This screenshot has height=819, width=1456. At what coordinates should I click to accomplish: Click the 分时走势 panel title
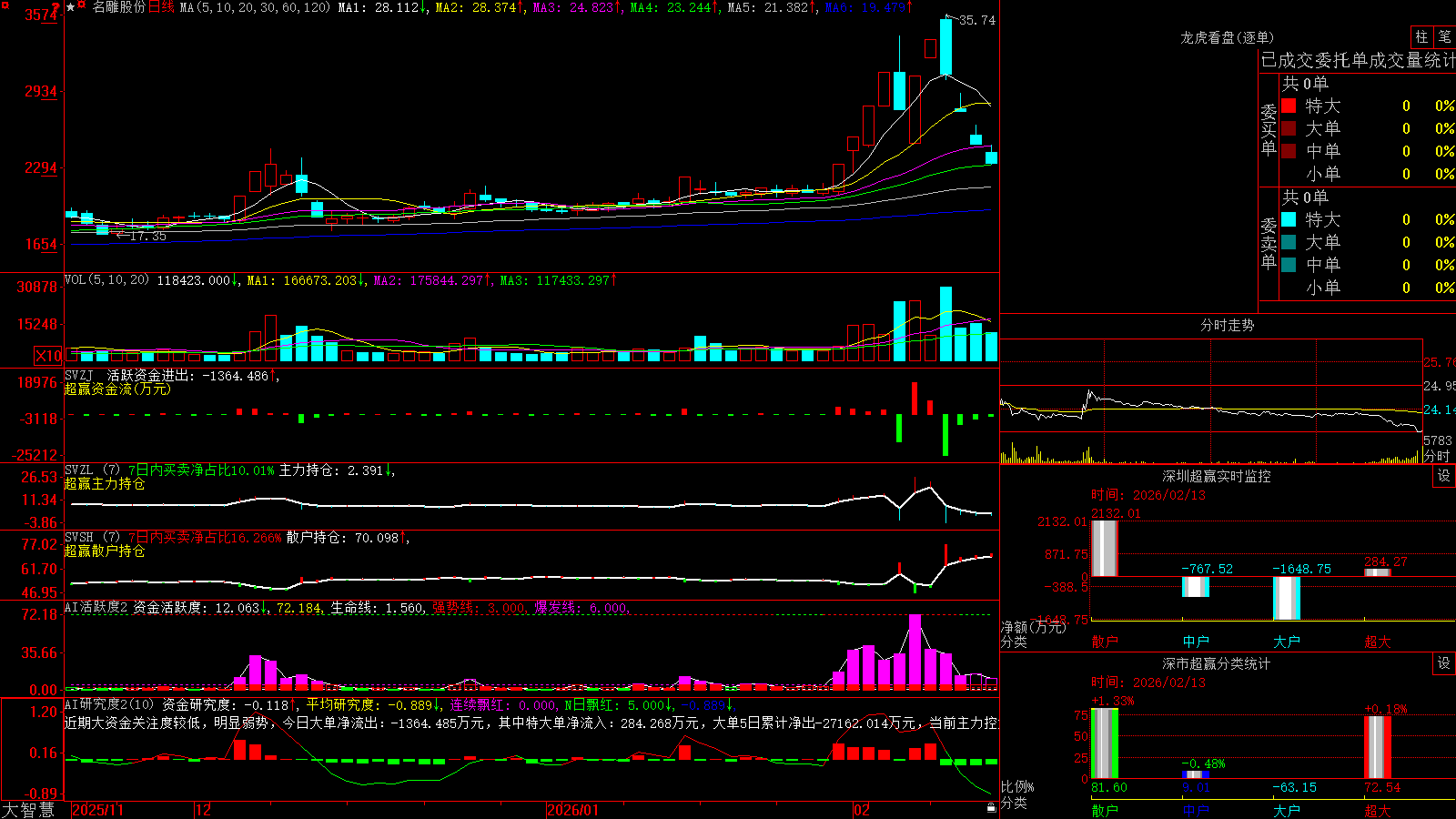tap(1227, 325)
